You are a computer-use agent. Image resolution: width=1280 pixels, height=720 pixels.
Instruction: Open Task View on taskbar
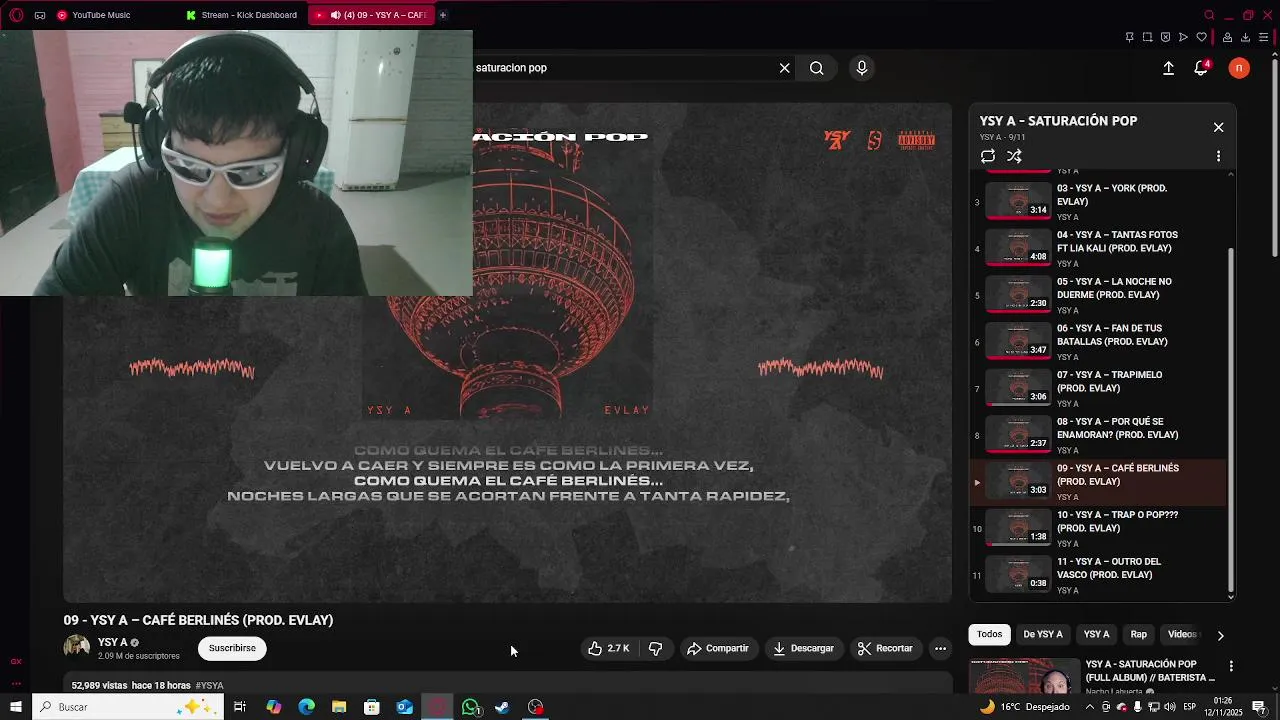tap(240, 707)
